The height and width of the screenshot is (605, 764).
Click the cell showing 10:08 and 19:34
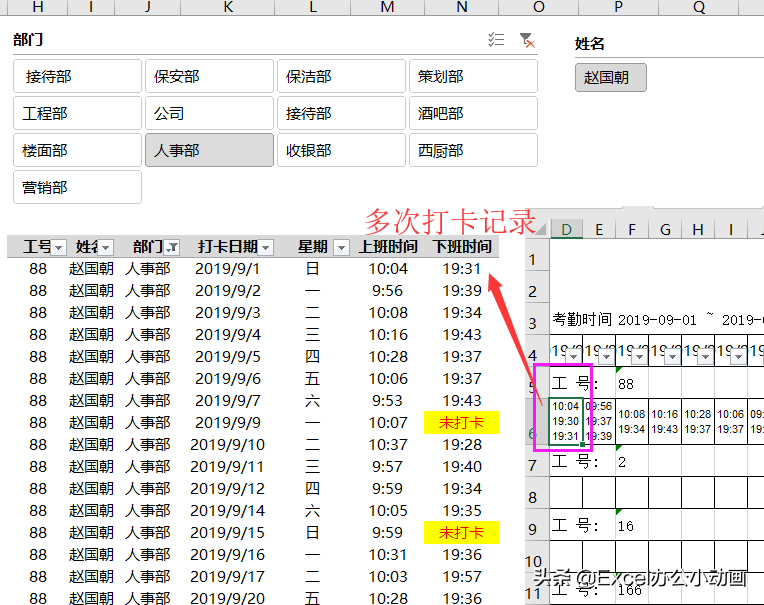click(x=632, y=421)
